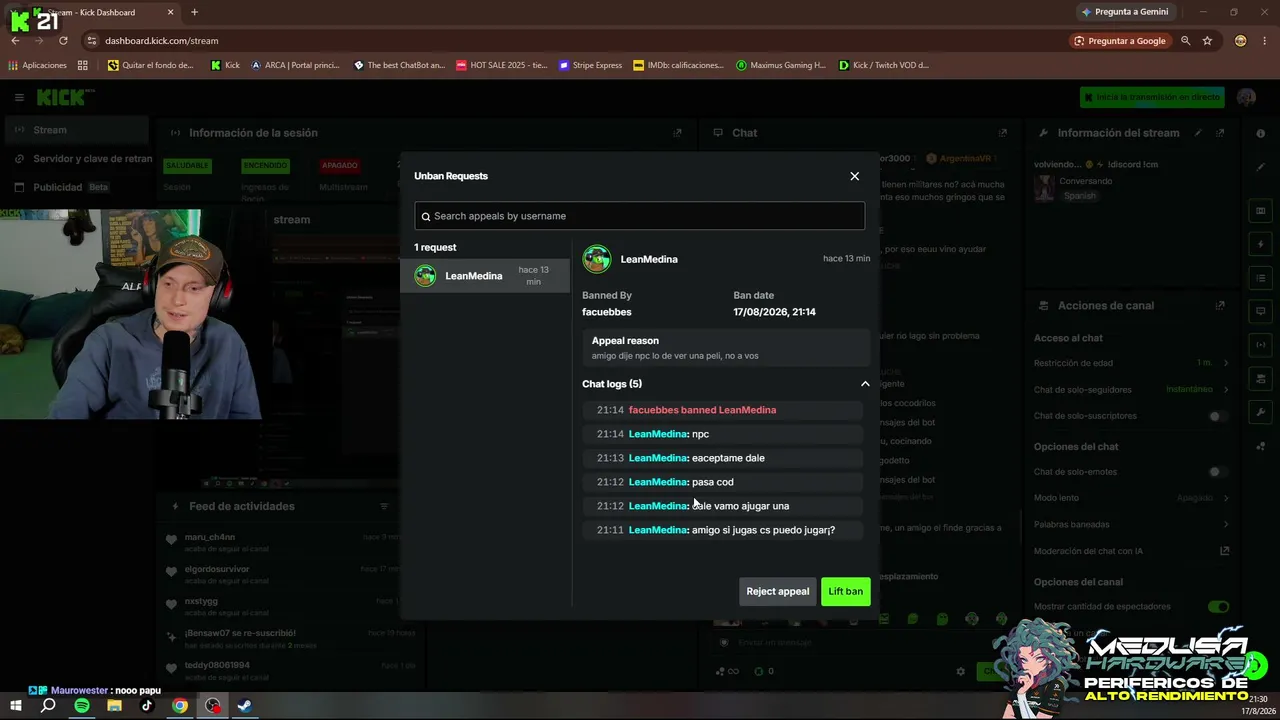Search appeals by username field
The image size is (1280, 720).
click(x=640, y=216)
